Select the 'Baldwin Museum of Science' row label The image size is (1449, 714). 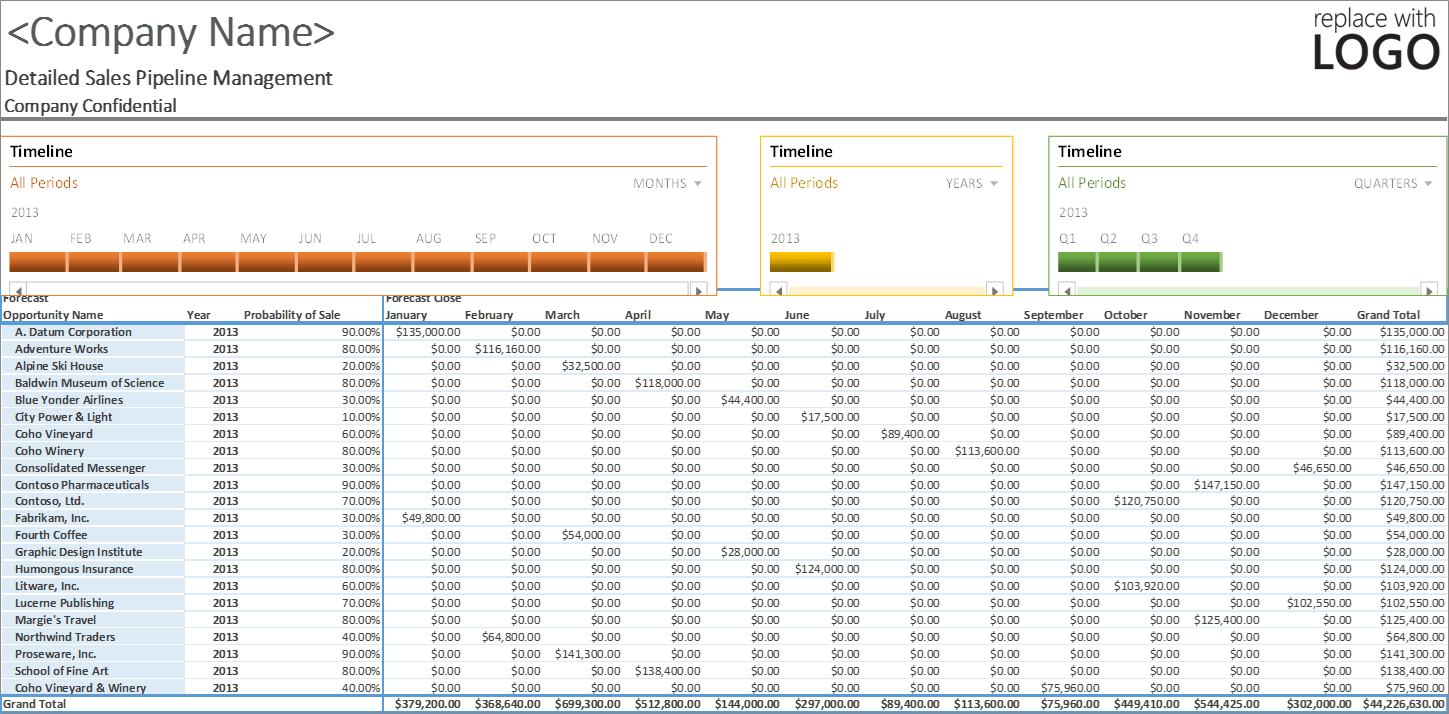[90, 383]
